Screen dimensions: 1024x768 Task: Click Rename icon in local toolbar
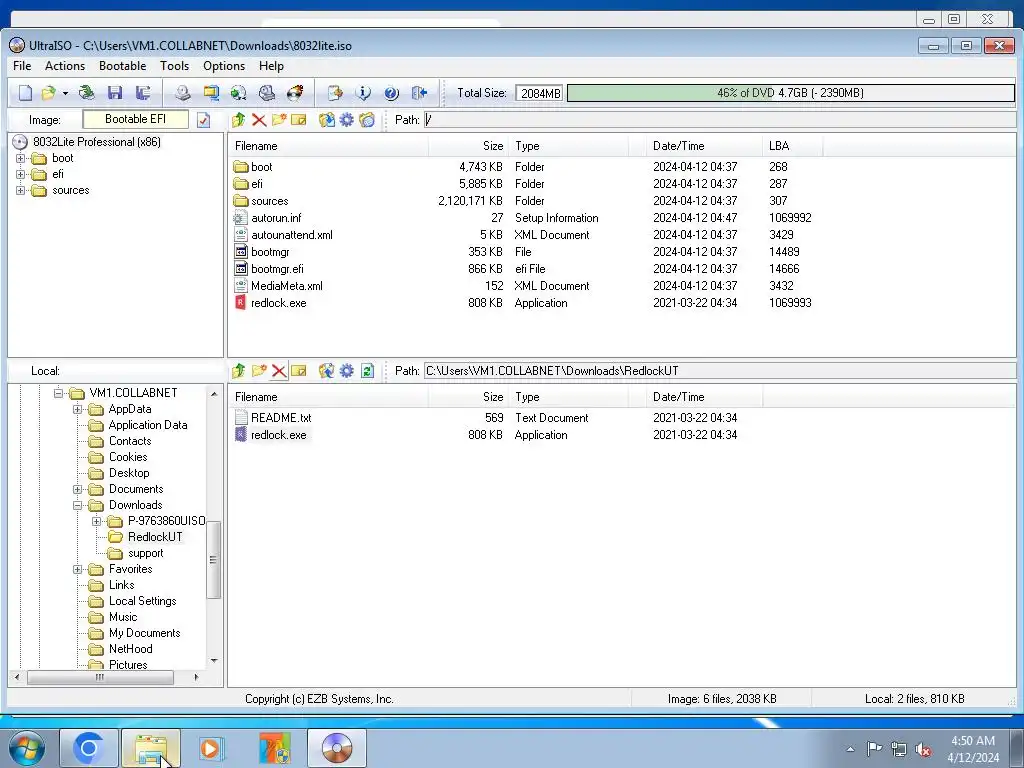tap(299, 371)
